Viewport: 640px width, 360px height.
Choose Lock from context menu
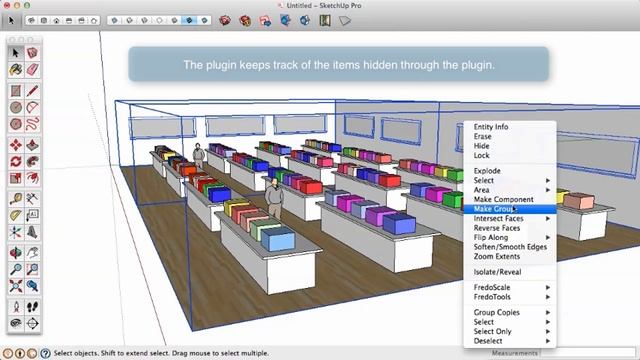pyautogui.click(x=510, y=155)
